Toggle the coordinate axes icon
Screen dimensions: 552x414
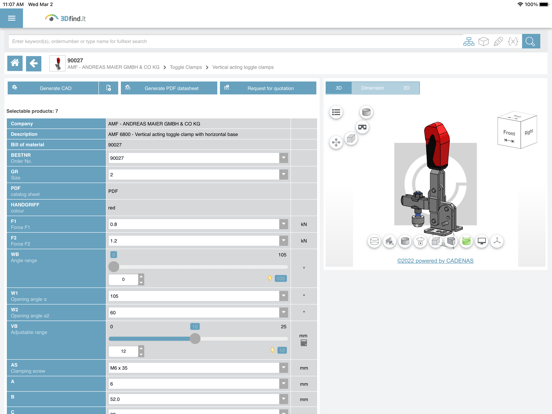click(x=497, y=242)
